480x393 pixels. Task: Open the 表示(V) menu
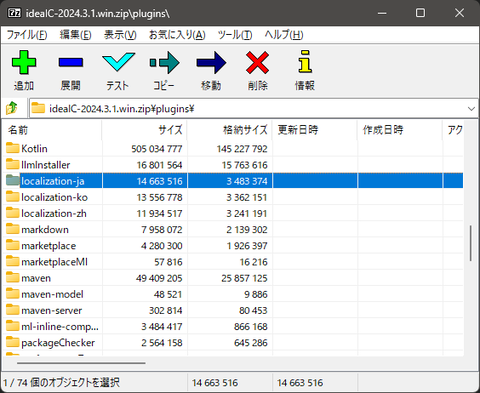coord(120,35)
